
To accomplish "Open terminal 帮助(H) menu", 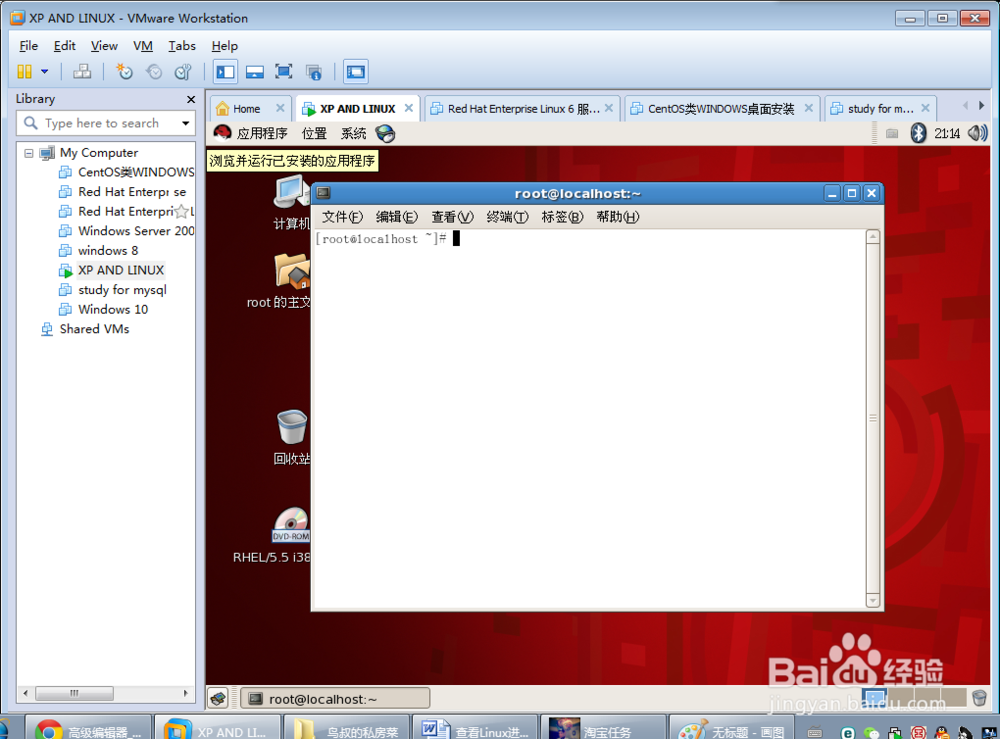I will pyautogui.click(x=617, y=217).
